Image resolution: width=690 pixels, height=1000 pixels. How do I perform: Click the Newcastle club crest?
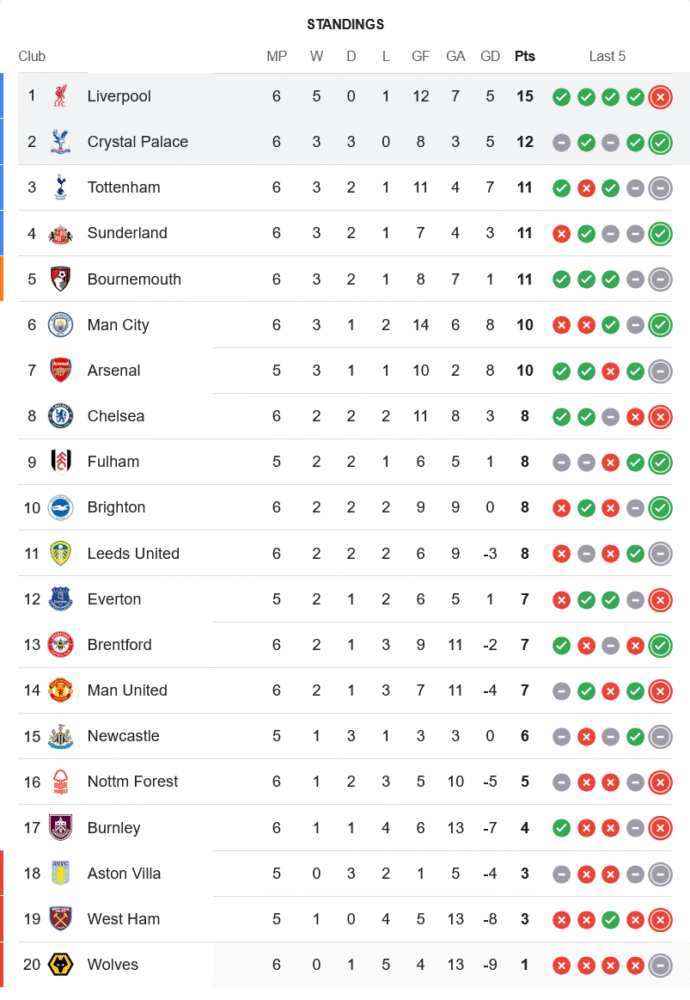point(61,736)
